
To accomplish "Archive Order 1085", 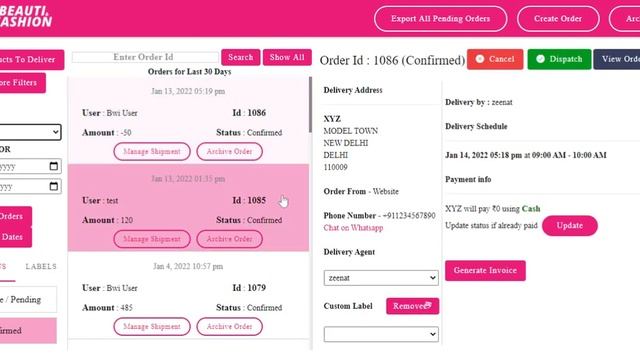I will point(229,239).
